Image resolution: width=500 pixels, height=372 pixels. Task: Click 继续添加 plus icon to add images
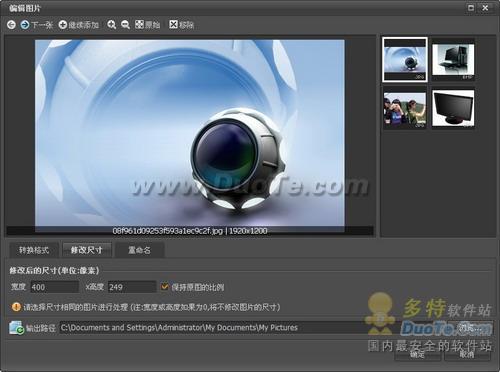pyautogui.click(x=63, y=25)
